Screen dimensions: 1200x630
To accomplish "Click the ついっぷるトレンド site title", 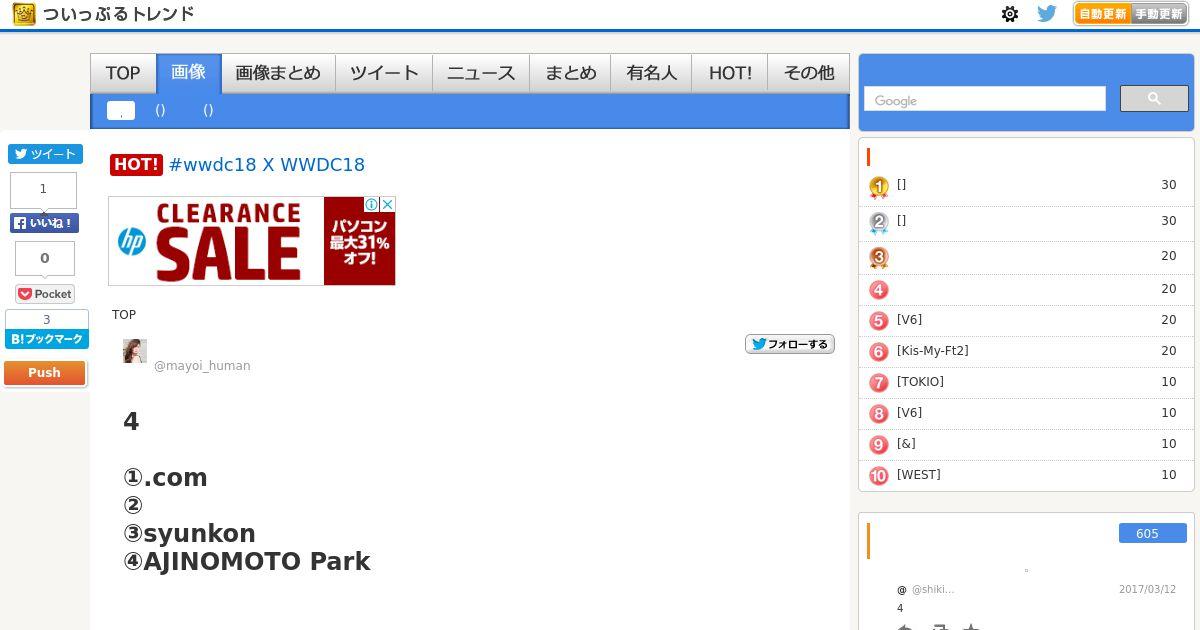I will coord(118,14).
